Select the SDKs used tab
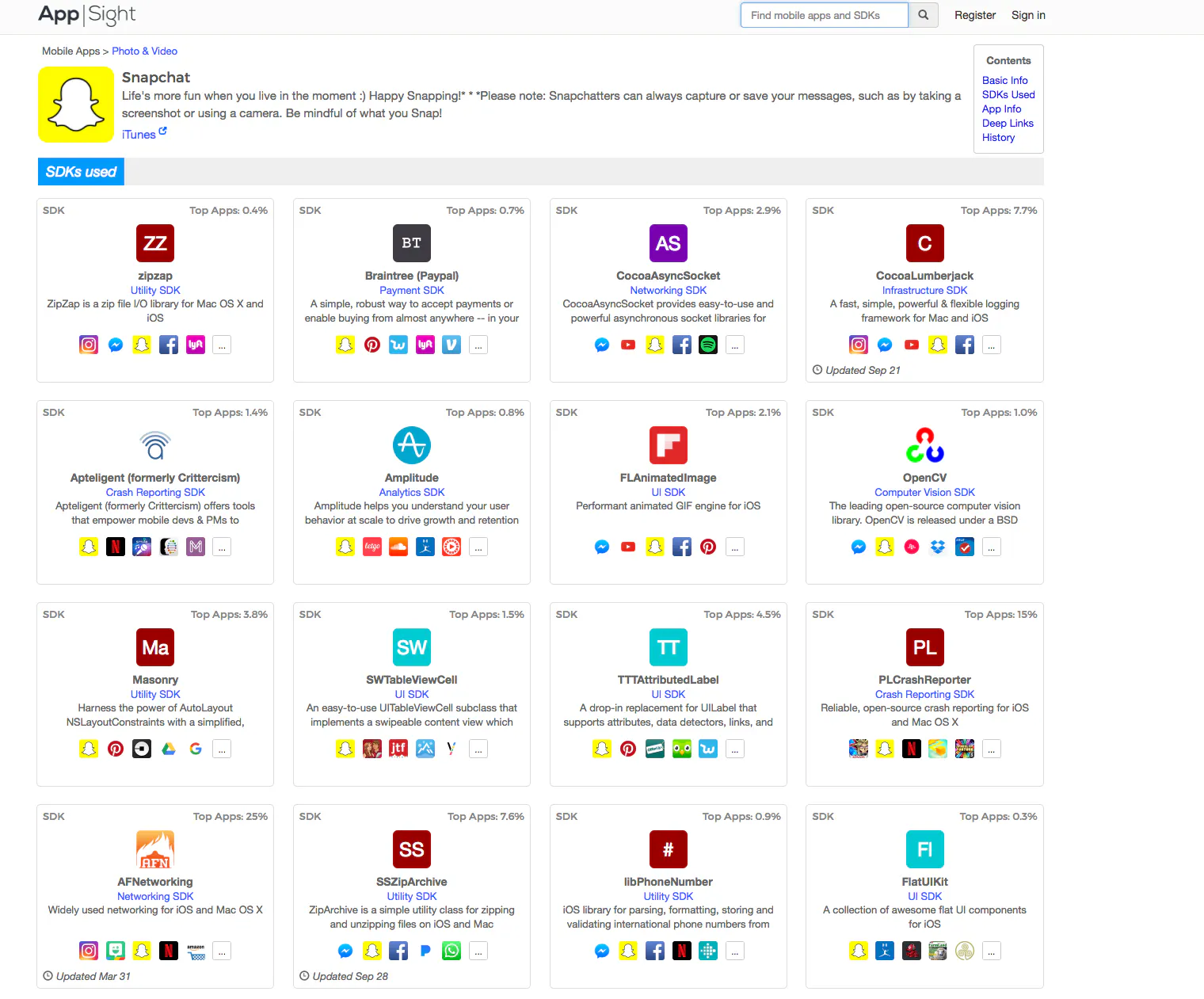1204x999 pixels. pos(81,172)
